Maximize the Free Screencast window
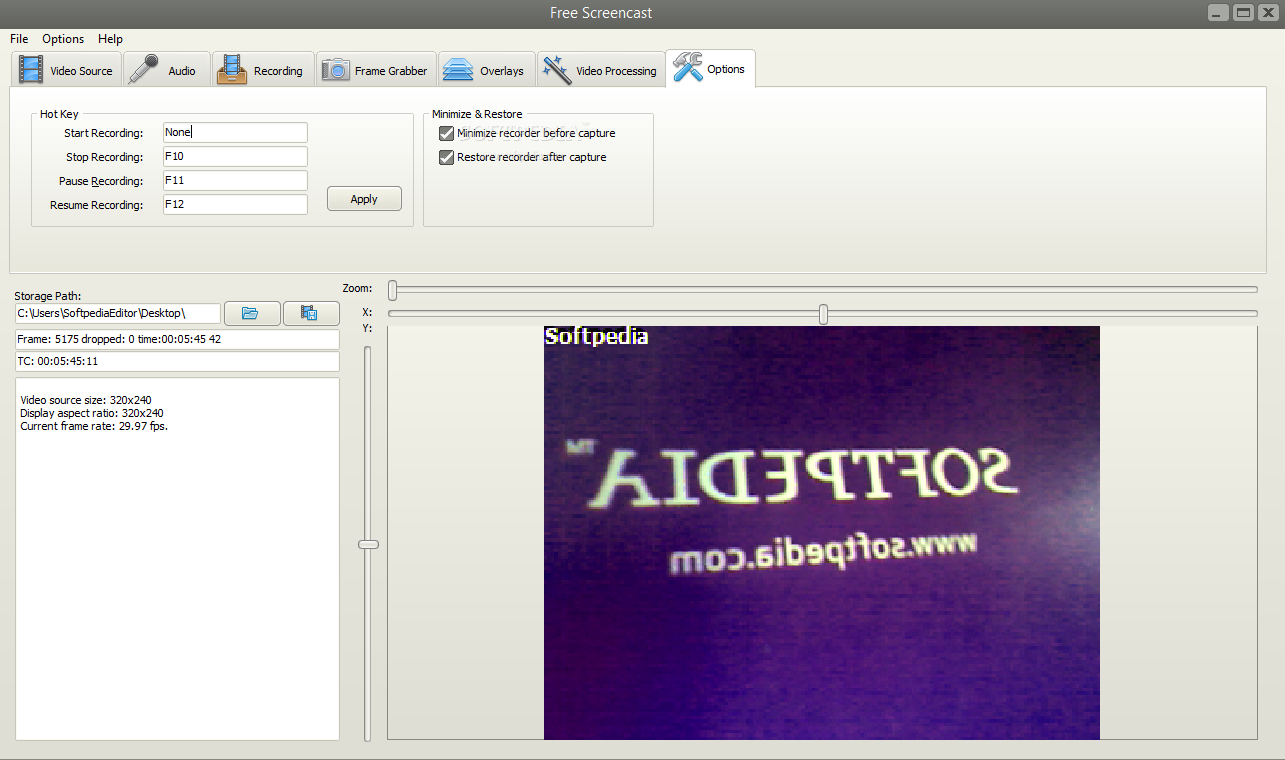Screen dimensions: 1285x760 pos(1243,12)
